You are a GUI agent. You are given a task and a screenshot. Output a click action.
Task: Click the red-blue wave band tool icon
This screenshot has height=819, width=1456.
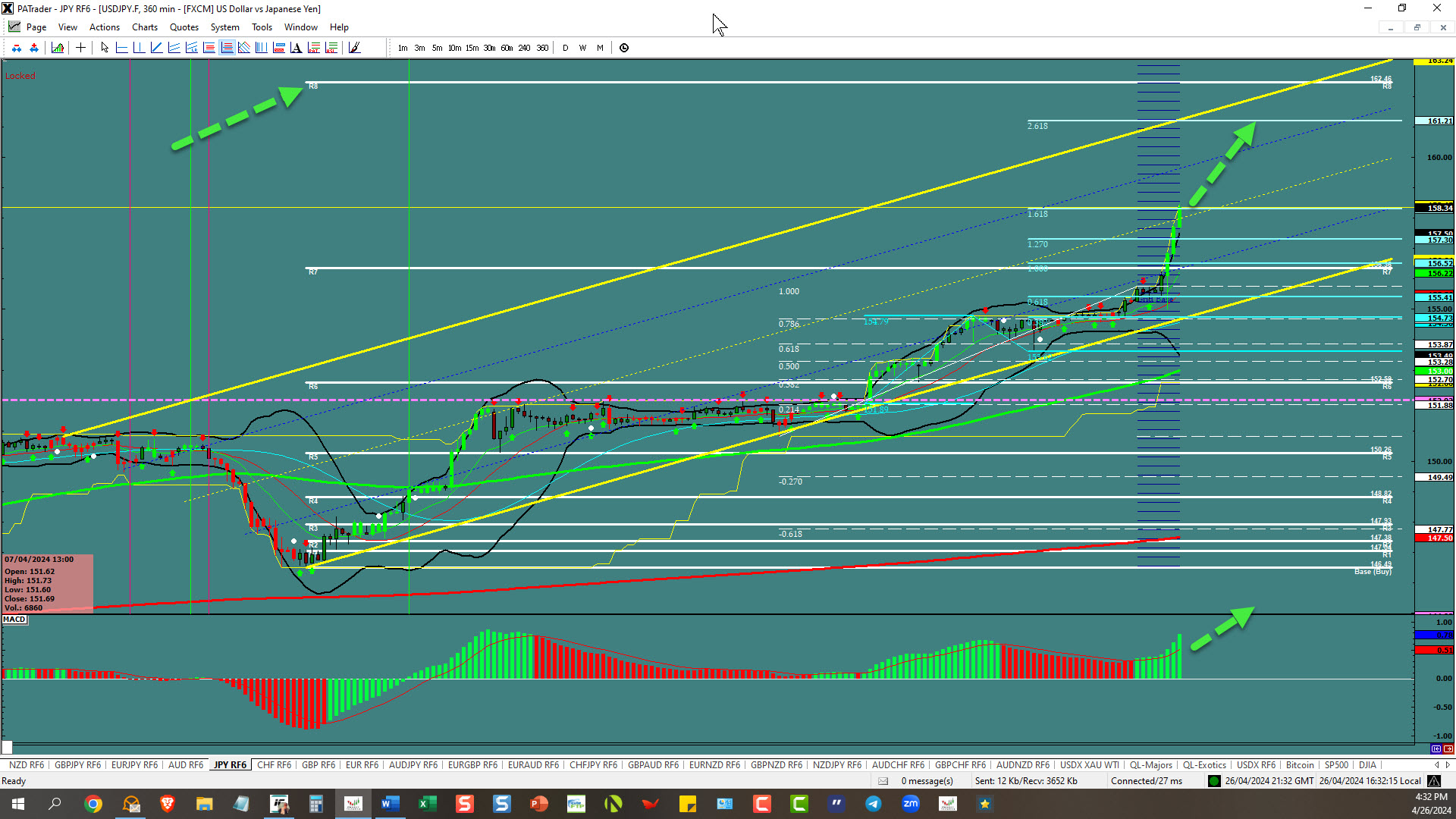279,48
